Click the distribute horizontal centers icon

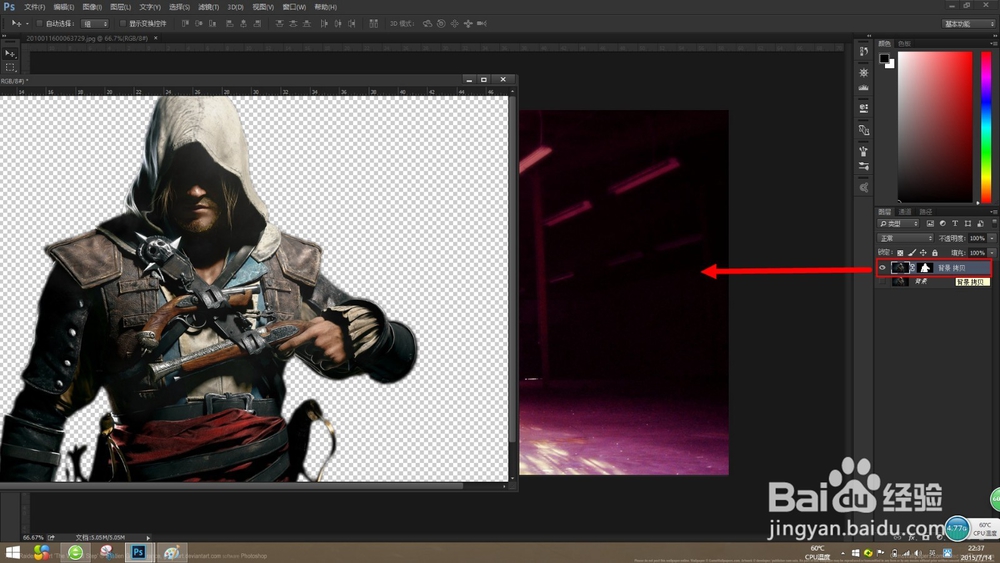pos(338,24)
